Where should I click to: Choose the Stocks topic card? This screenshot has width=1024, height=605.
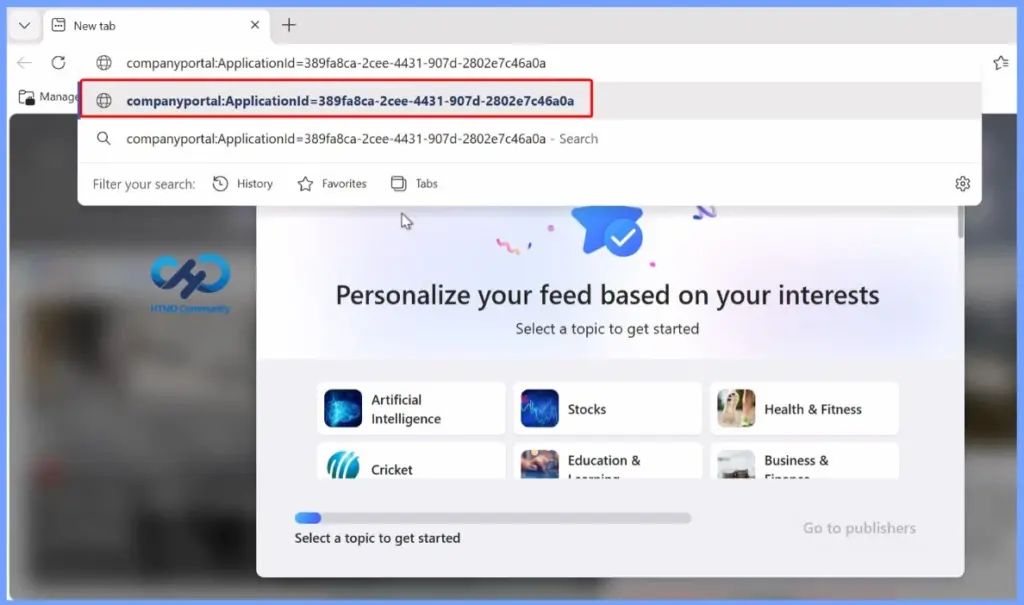tap(607, 409)
